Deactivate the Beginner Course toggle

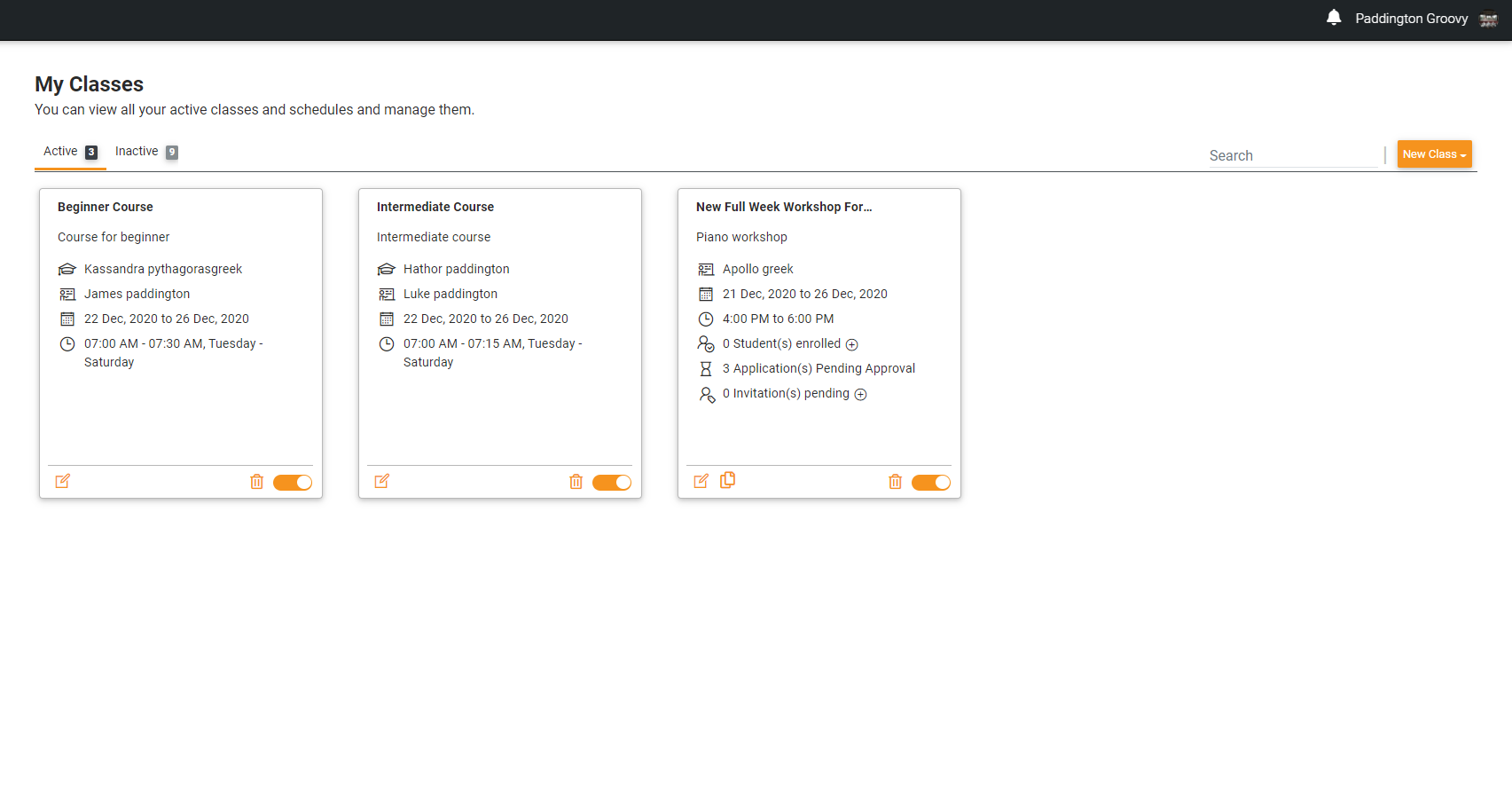click(x=293, y=483)
